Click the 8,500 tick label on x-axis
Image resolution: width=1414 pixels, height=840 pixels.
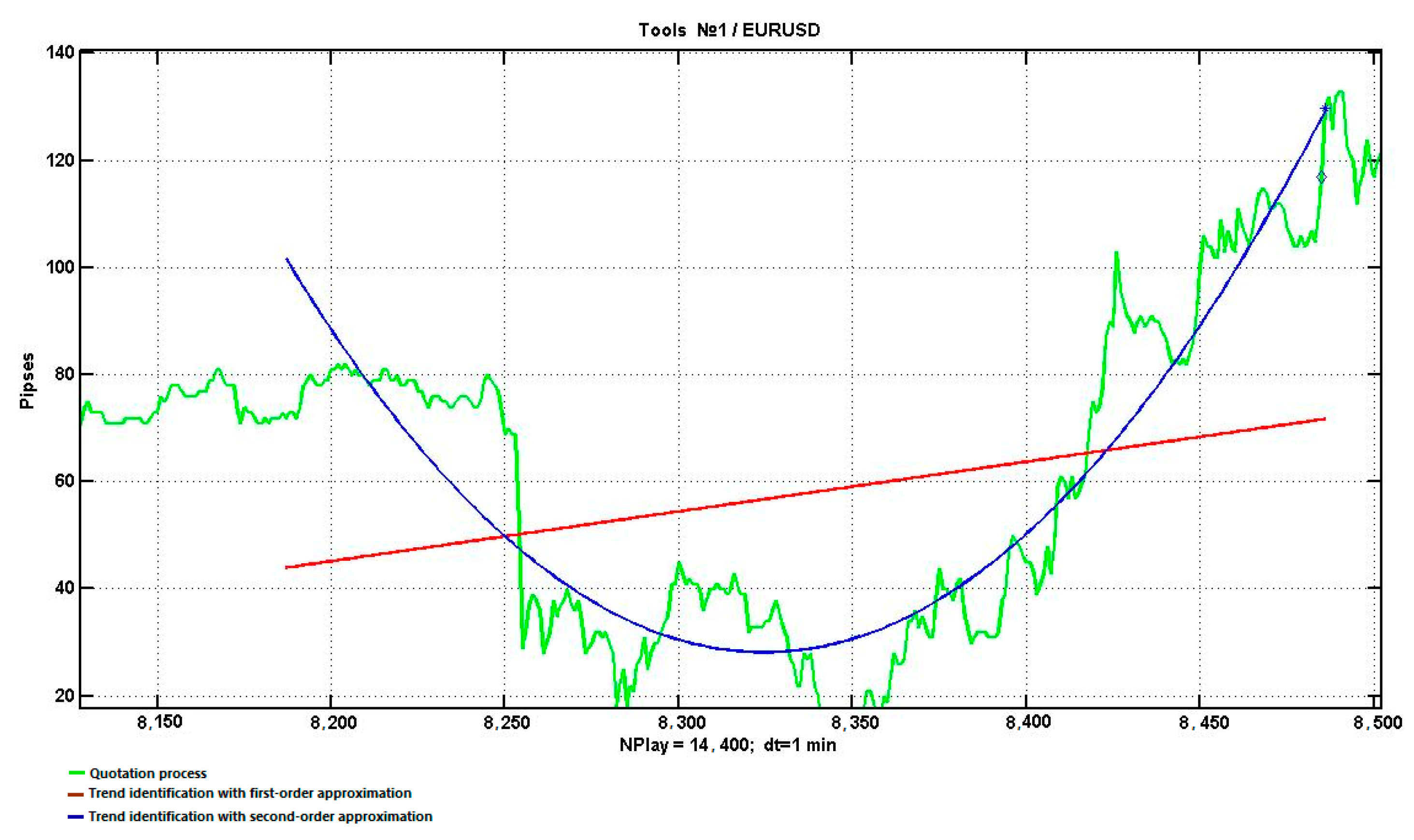tap(1377, 722)
